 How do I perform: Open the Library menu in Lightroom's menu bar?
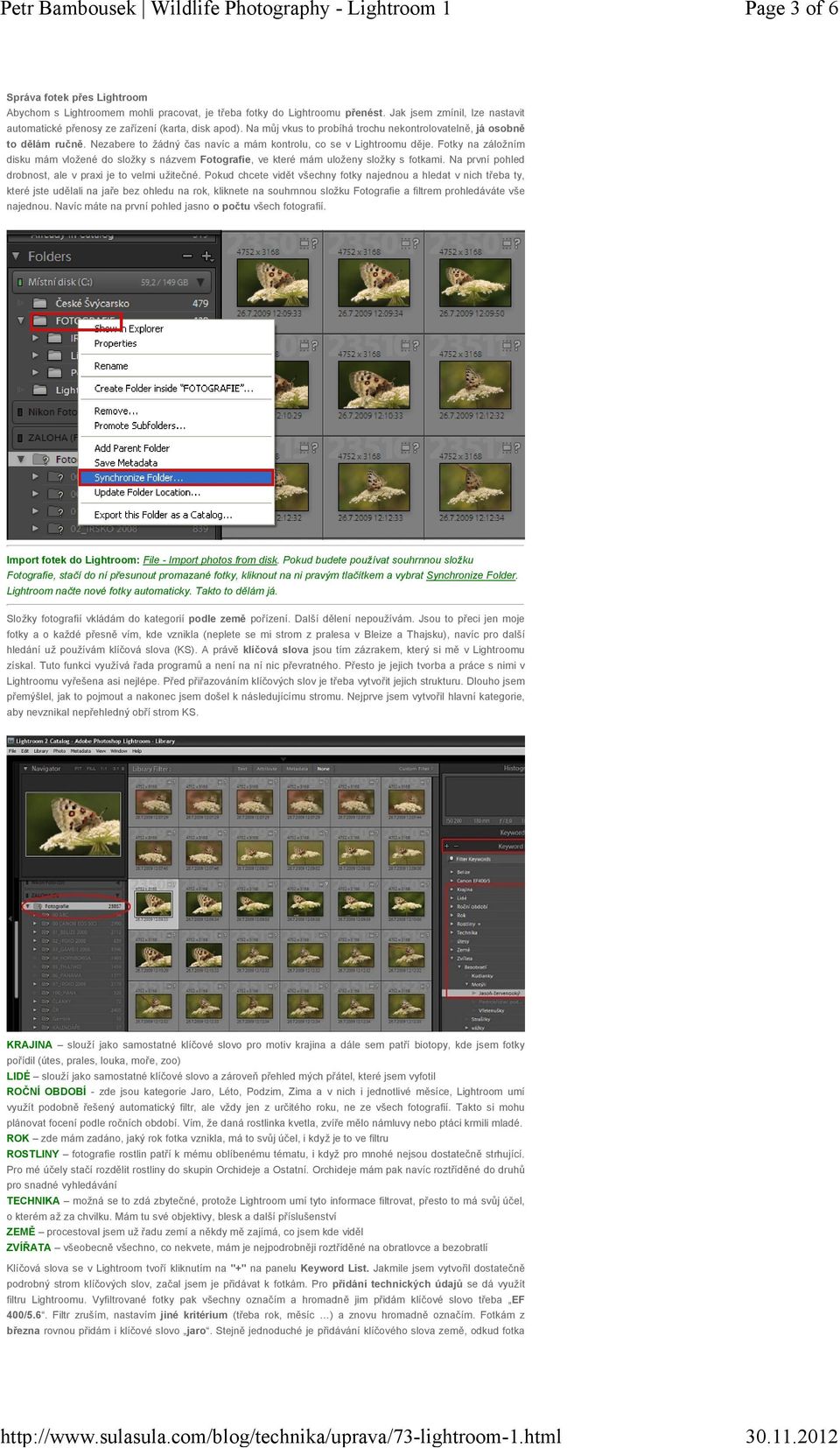point(40,751)
